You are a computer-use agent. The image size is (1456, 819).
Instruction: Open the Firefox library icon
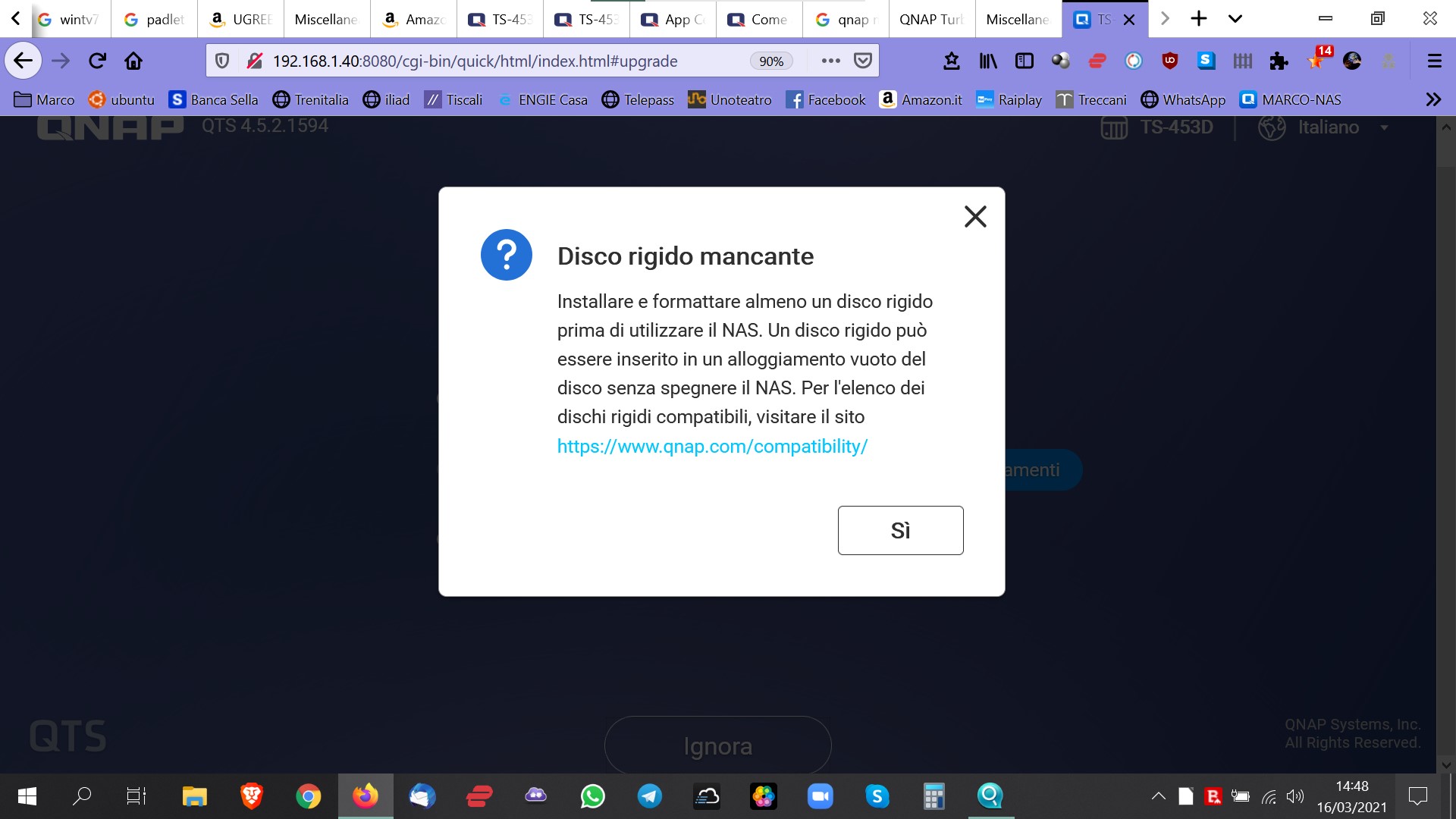[987, 61]
